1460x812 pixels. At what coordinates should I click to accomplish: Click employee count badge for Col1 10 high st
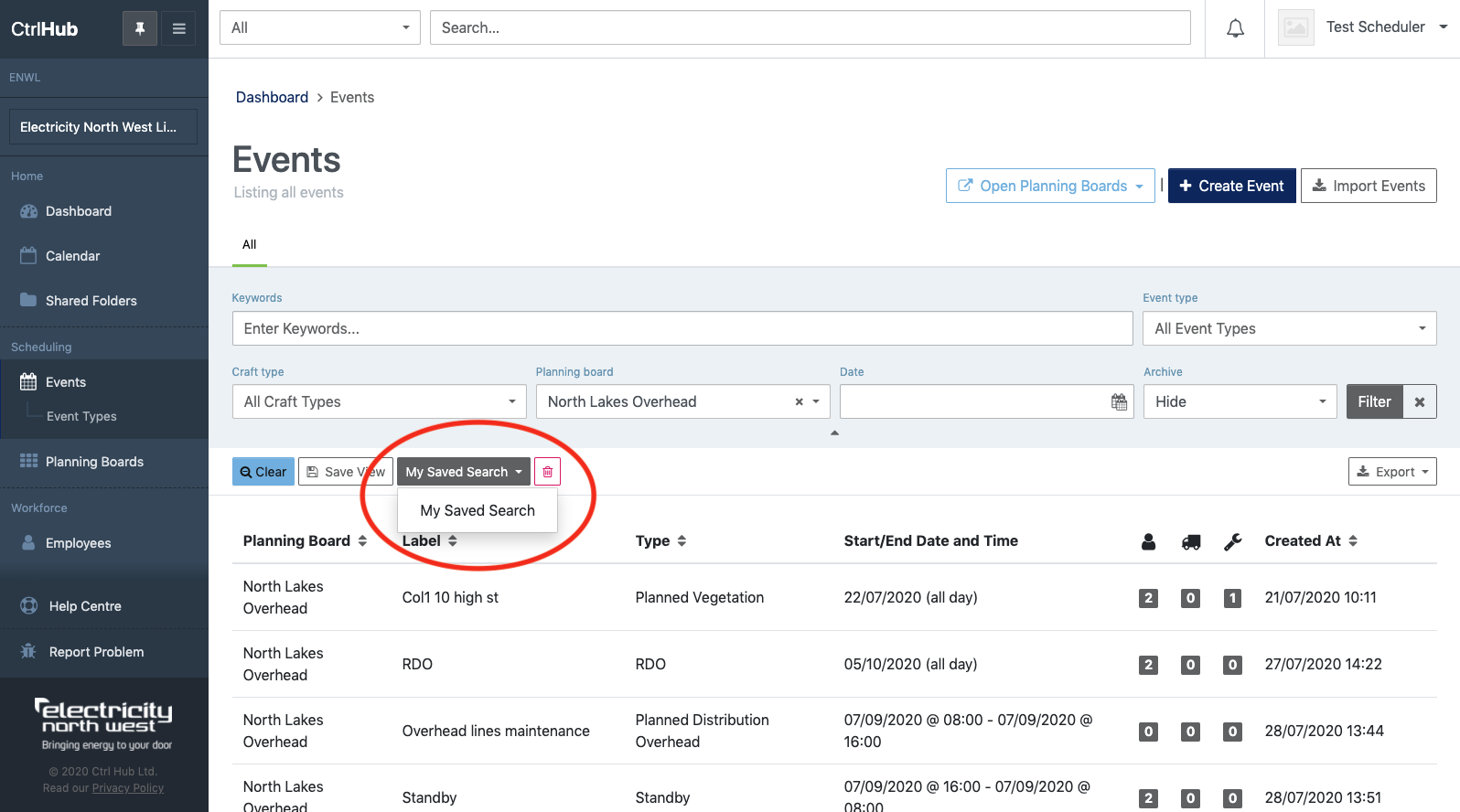point(1148,598)
